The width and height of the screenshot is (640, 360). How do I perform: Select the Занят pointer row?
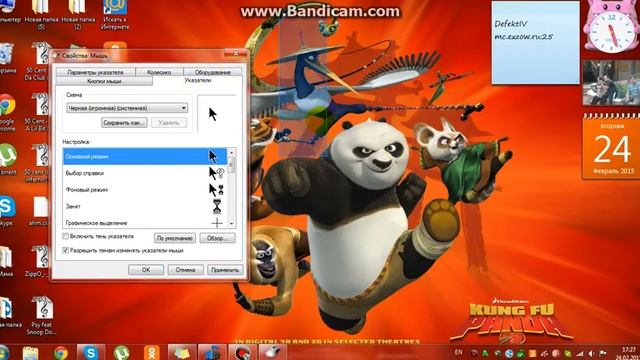click(145, 207)
